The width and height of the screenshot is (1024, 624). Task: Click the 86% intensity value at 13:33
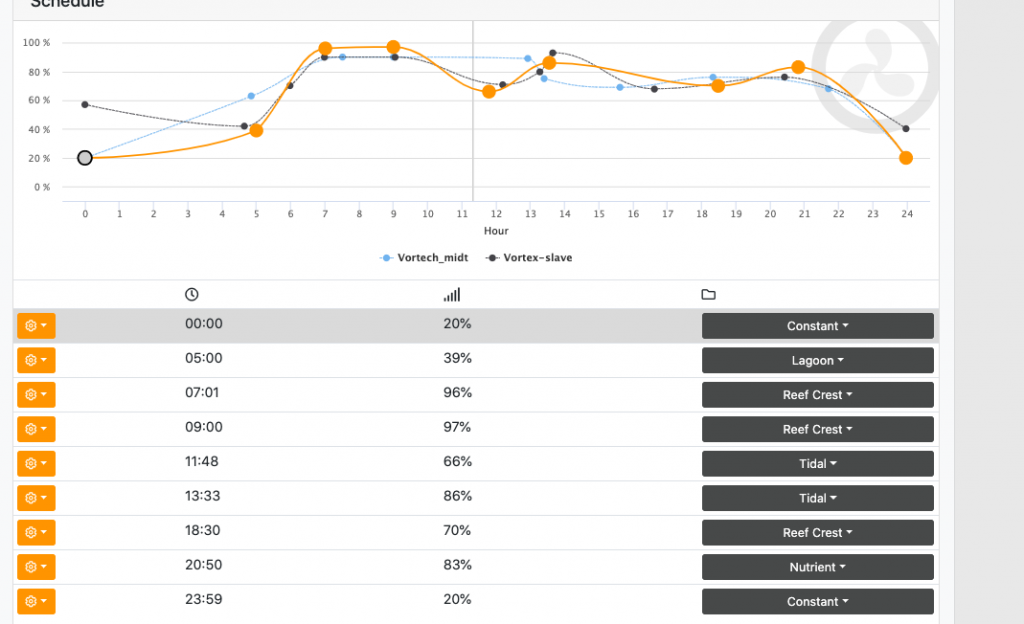457,498
